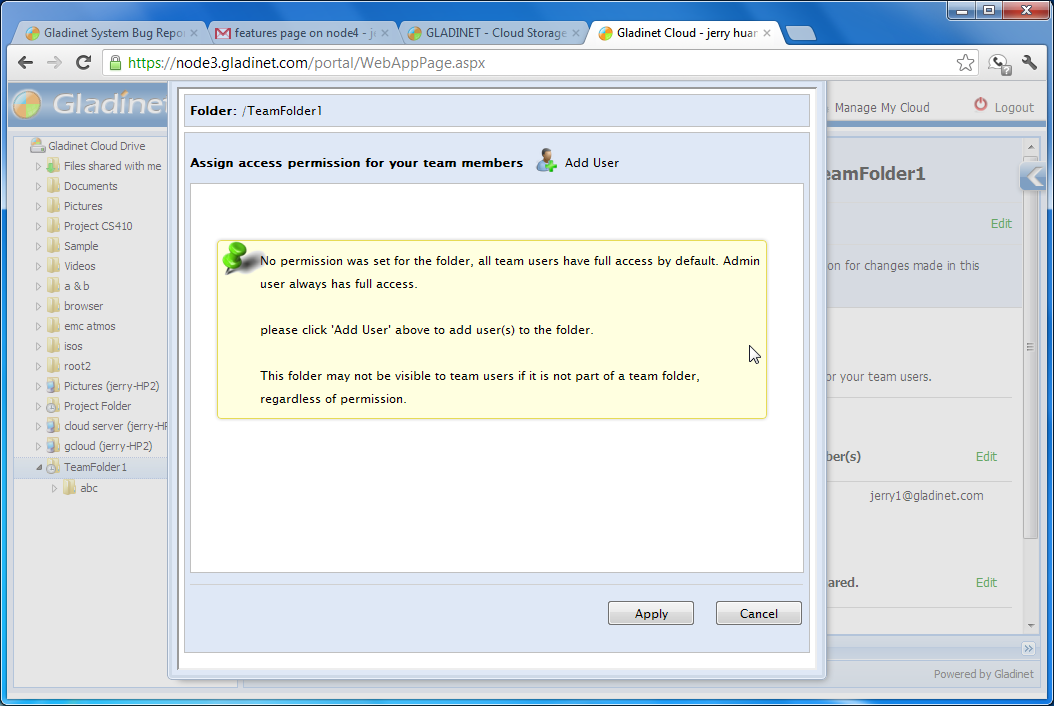This screenshot has width=1054, height=706.
Task: Select the Documents tree item
Action: (90, 186)
